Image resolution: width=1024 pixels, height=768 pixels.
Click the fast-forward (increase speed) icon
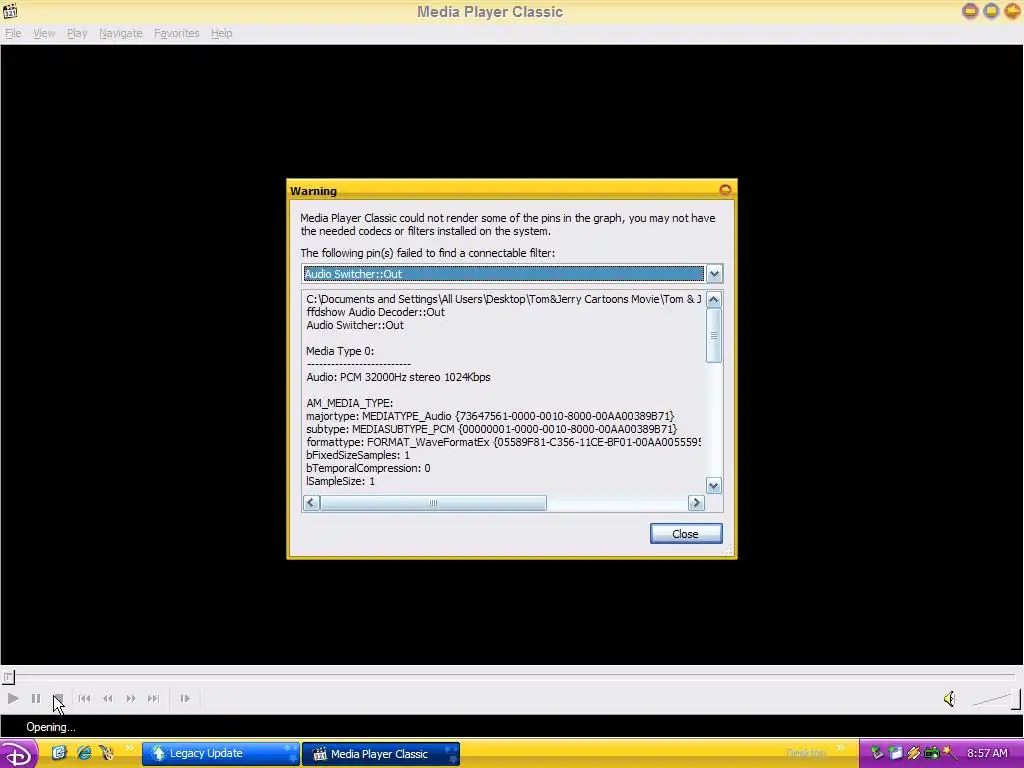(131, 698)
